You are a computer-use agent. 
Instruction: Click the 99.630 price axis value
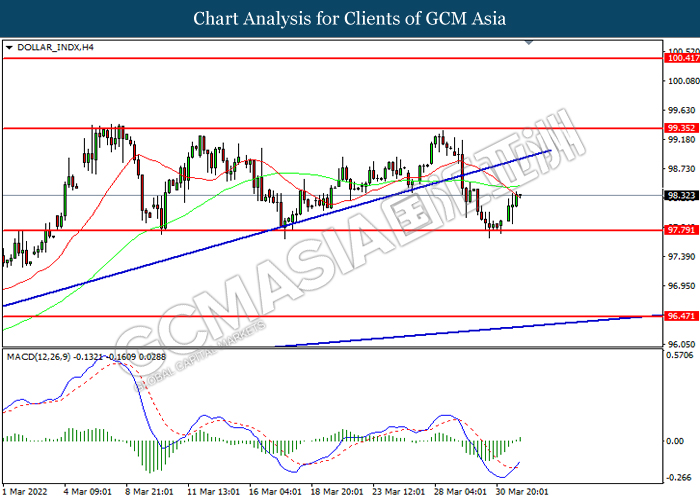pyautogui.click(x=681, y=110)
